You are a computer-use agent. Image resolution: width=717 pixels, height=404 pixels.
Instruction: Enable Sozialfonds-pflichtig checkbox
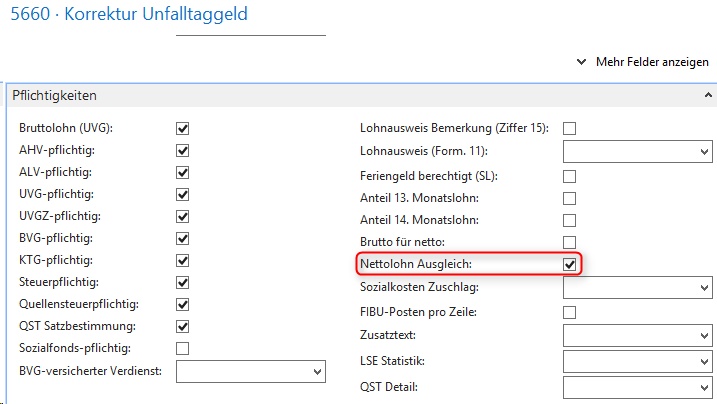point(183,348)
